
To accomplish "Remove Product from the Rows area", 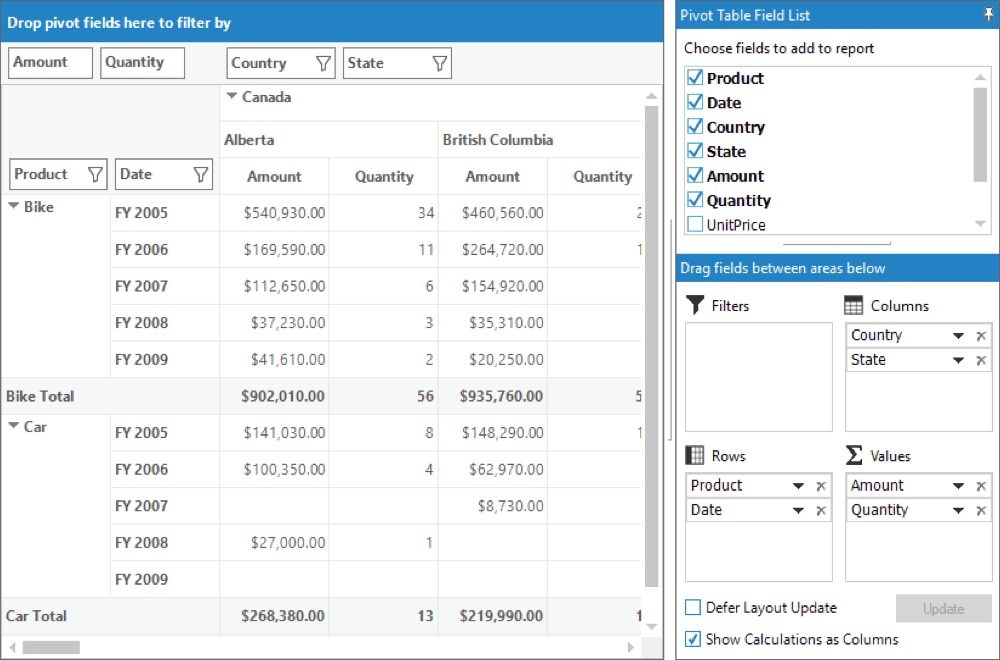I will pos(821,486).
